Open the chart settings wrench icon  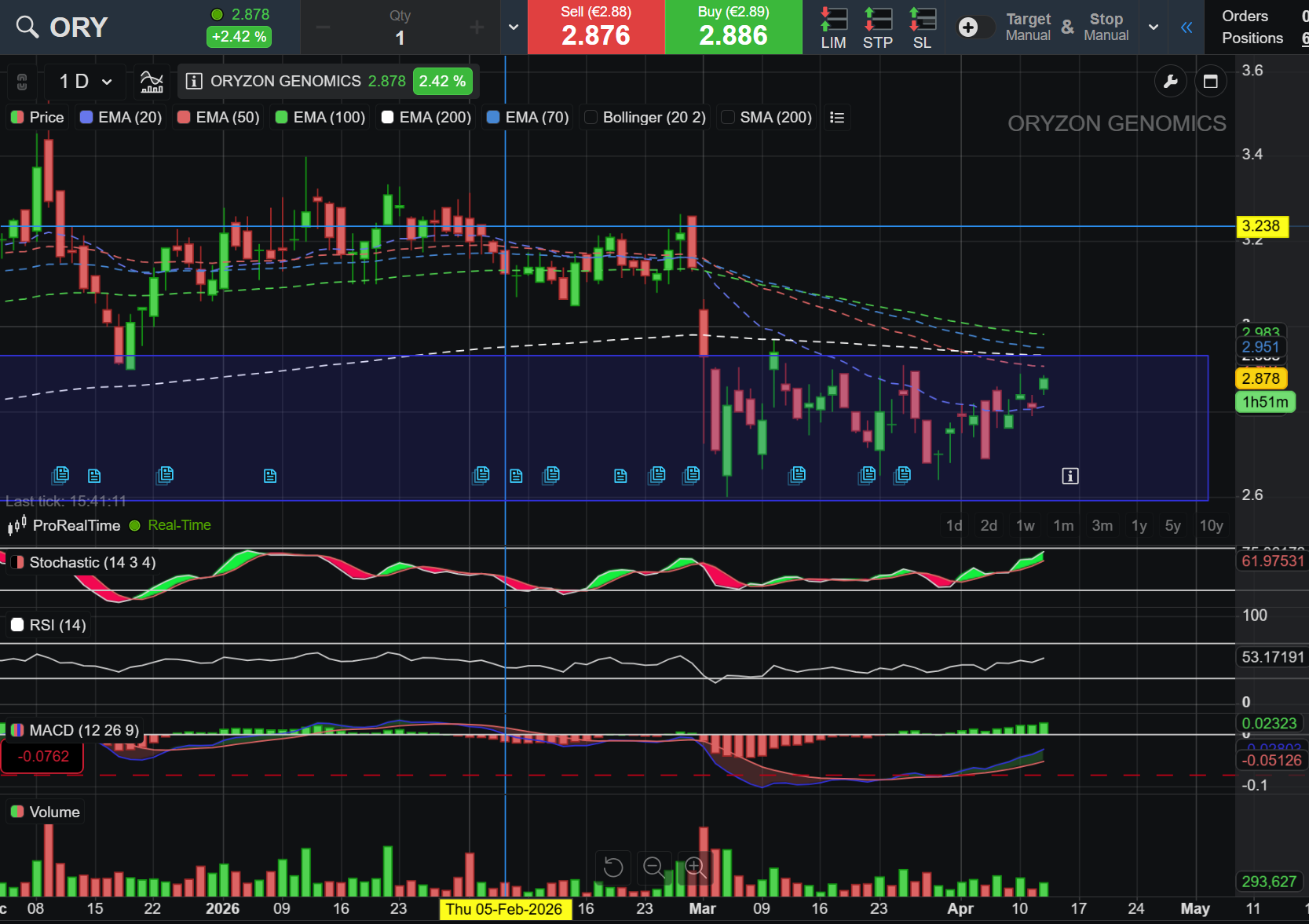click(x=1170, y=81)
